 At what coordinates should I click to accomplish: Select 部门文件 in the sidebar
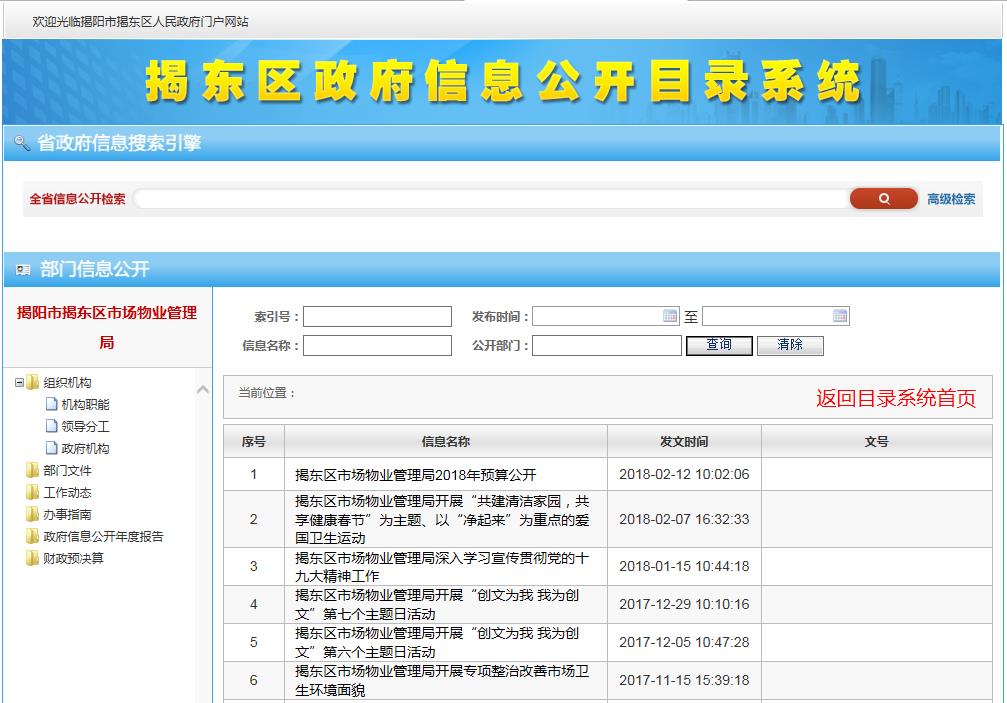pyautogui.click(x=67, y=471)
